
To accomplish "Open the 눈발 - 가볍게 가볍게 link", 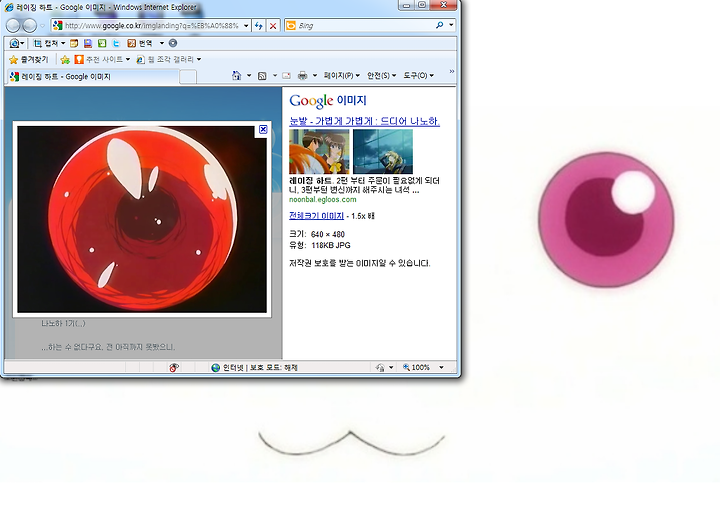I will point(364,121).
